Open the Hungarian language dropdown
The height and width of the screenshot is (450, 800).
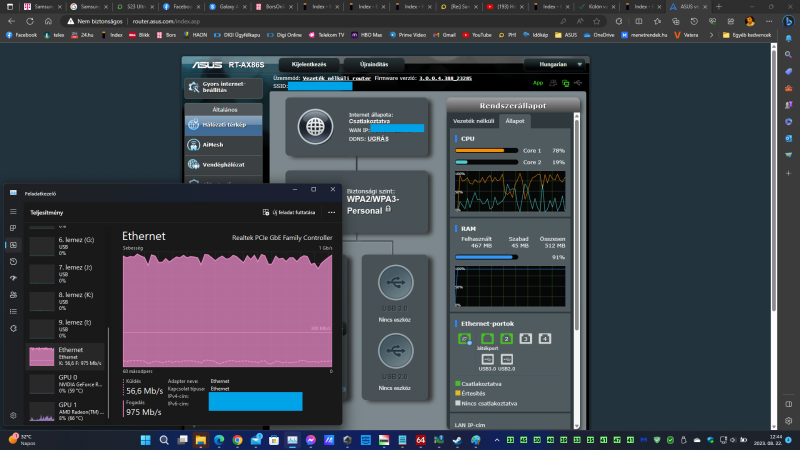point(555,65)
